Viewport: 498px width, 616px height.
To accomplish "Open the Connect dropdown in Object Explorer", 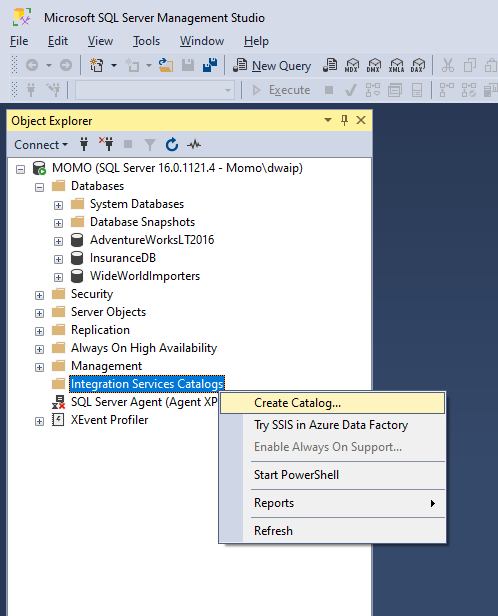I will click(41, 145).
